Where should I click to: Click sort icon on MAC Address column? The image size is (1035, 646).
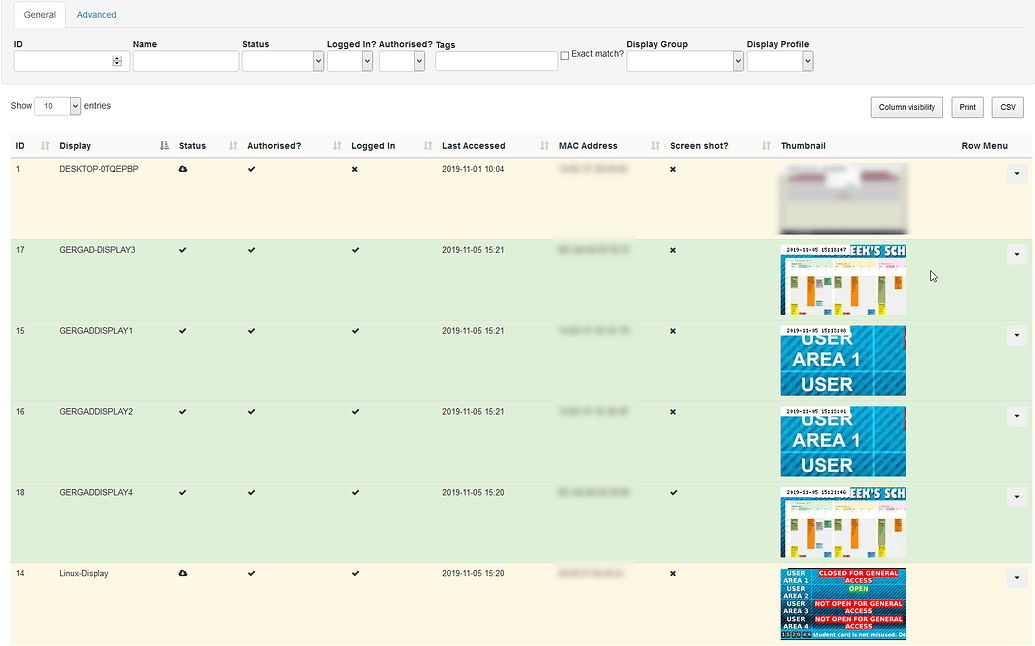655,146
